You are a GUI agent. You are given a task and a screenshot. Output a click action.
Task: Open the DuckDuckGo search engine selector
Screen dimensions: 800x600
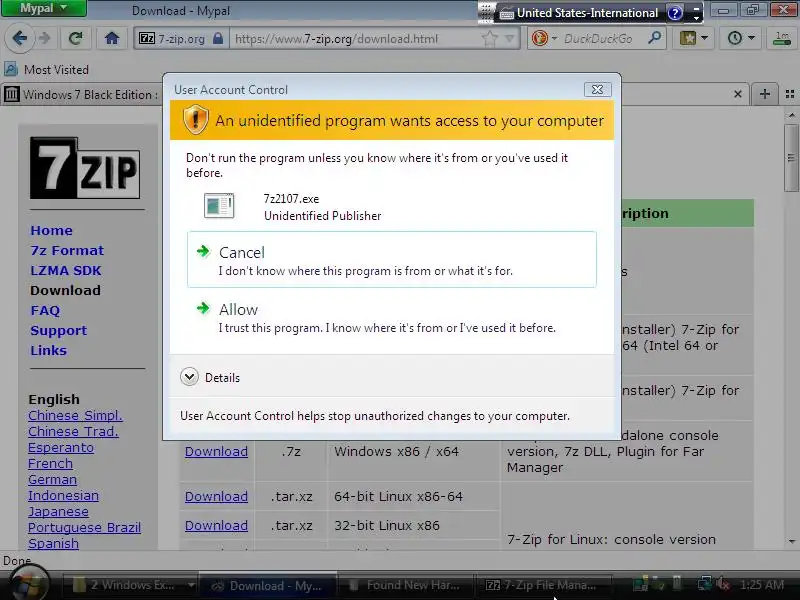point(544,38)
